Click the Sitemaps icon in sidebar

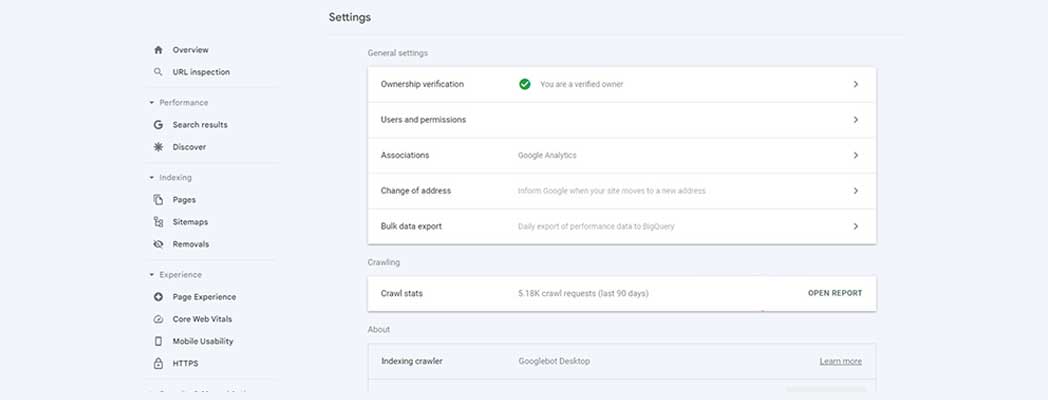158,222
